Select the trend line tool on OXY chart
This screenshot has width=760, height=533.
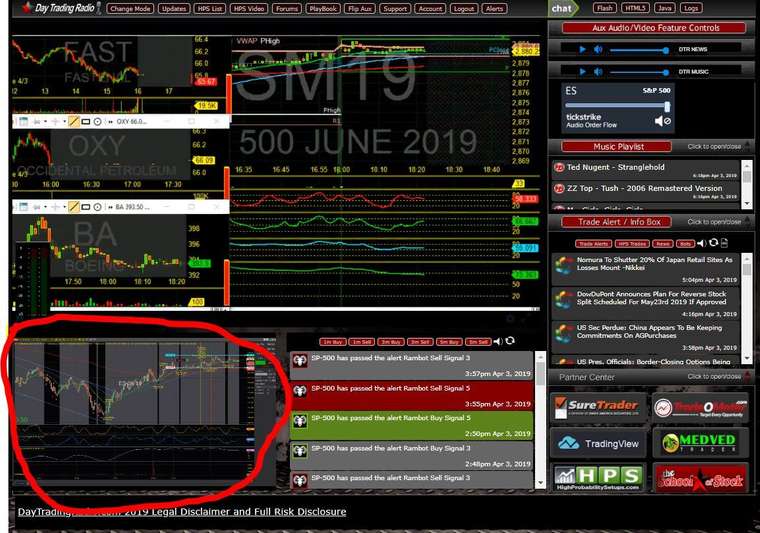pyautogui.click(x=73, y=121)
